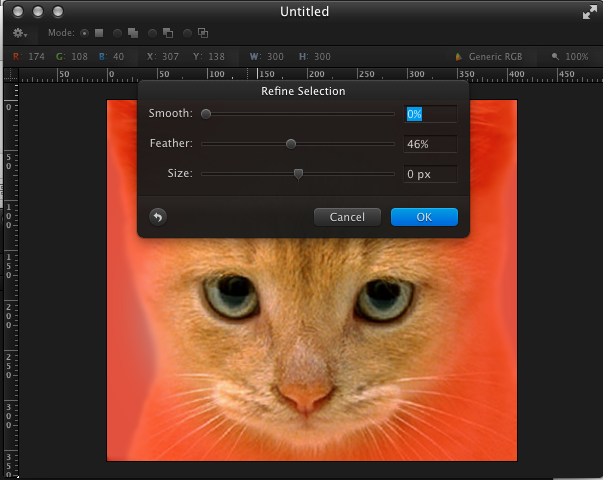Click the Generic RGB color profile icon

tap(459, 57)
